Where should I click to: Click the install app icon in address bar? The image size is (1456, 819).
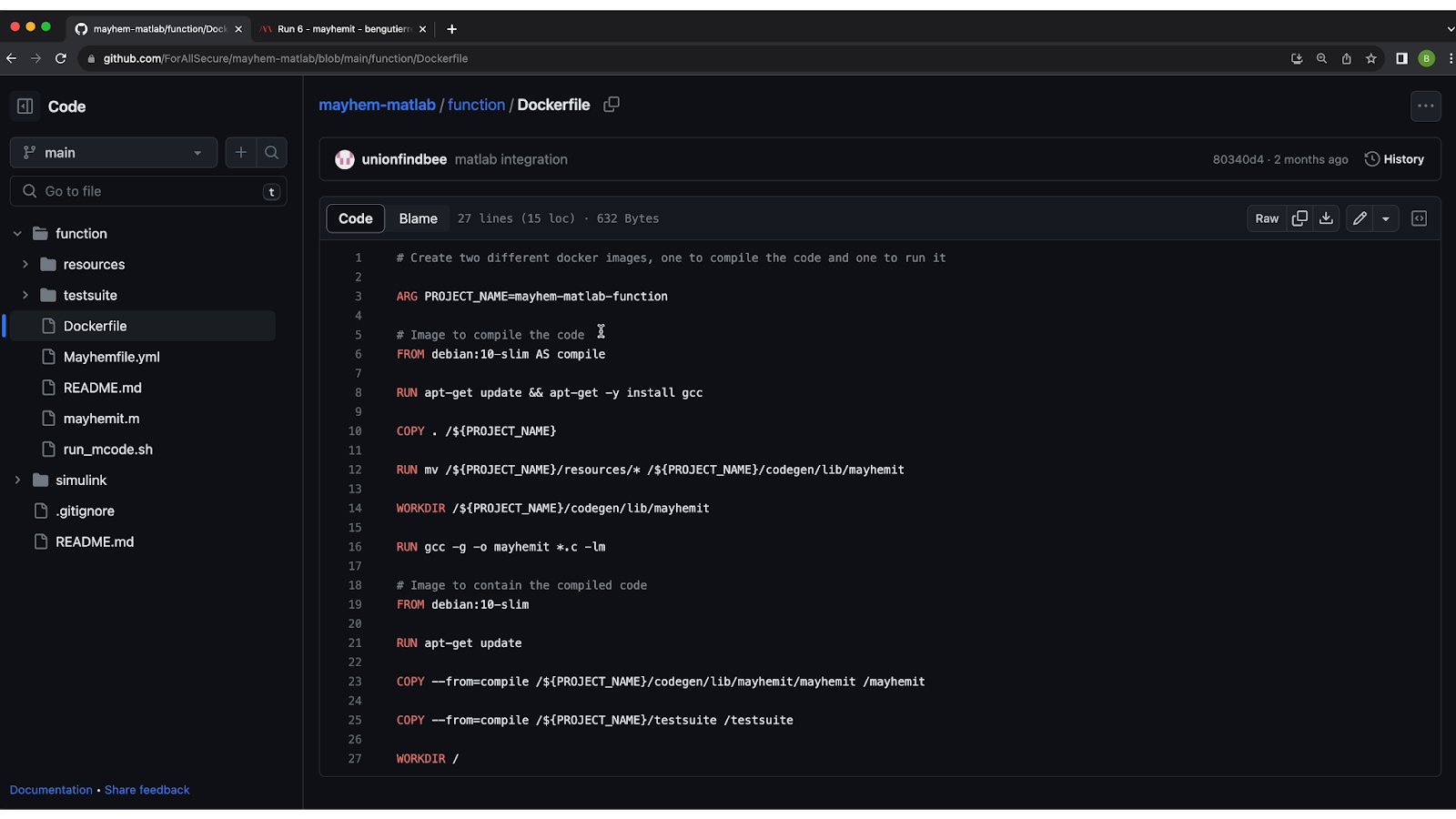coord(1297,58)
